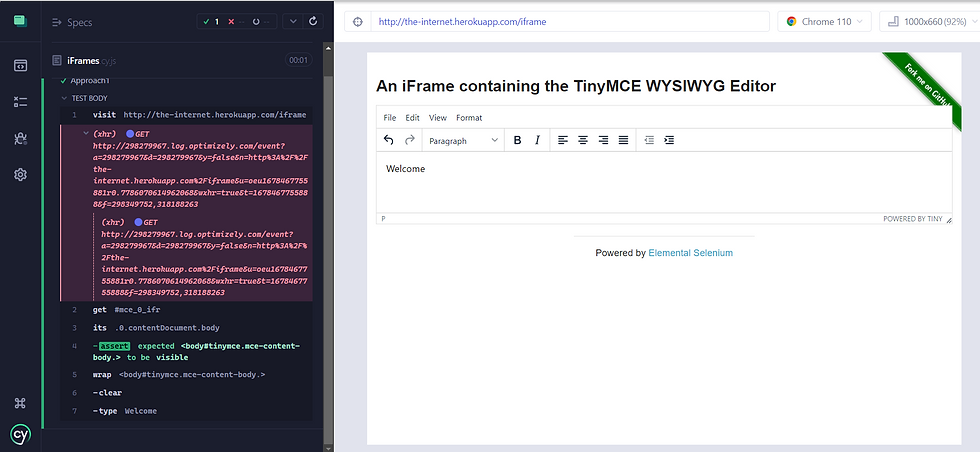This screenshot has width=980, height=452.
Task: Open the iFrames spec file name
Action: click(x=83, y=61)
